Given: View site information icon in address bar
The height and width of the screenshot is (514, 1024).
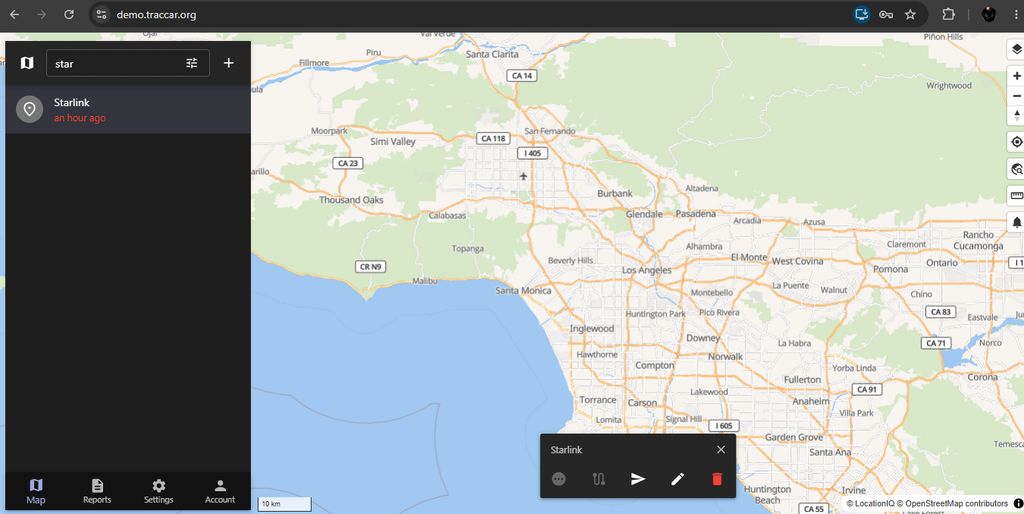Looking at the screenshot, I should (101, 14).
